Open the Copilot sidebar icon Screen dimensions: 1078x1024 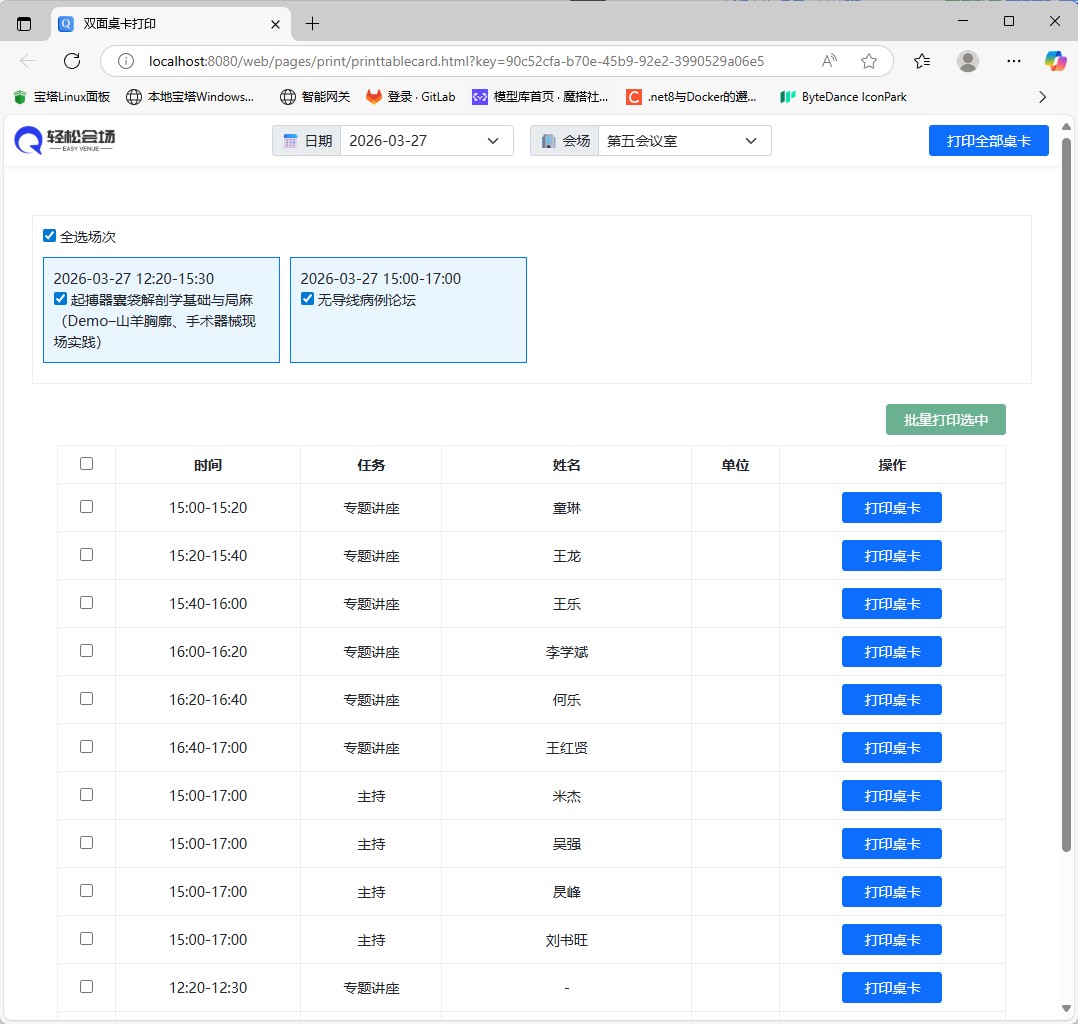tap(1055, 61)
